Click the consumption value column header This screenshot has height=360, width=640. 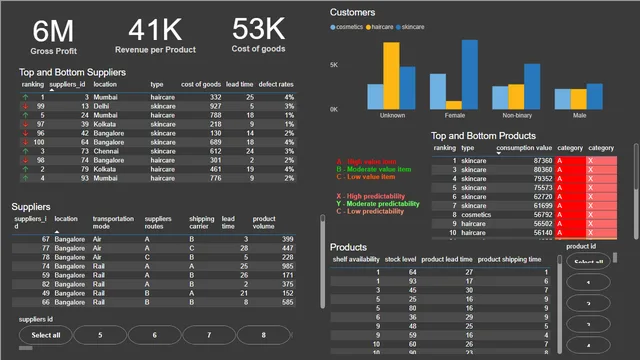point(524,148)
